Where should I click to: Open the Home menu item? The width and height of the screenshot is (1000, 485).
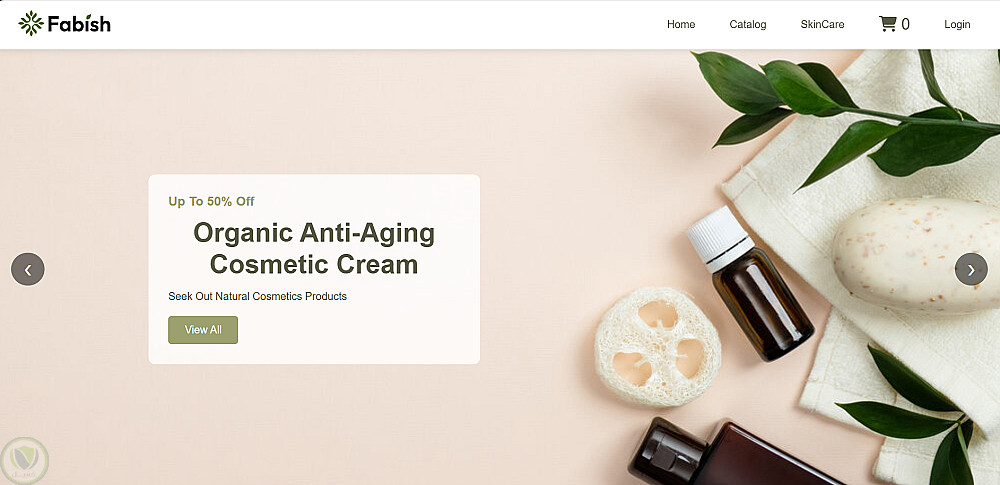681,24
